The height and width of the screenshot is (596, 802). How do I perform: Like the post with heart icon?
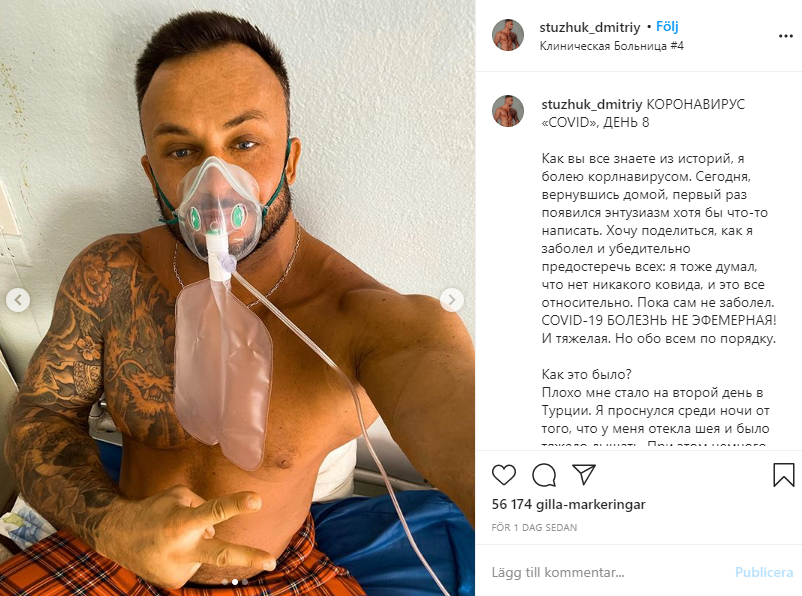pos(504,475)
